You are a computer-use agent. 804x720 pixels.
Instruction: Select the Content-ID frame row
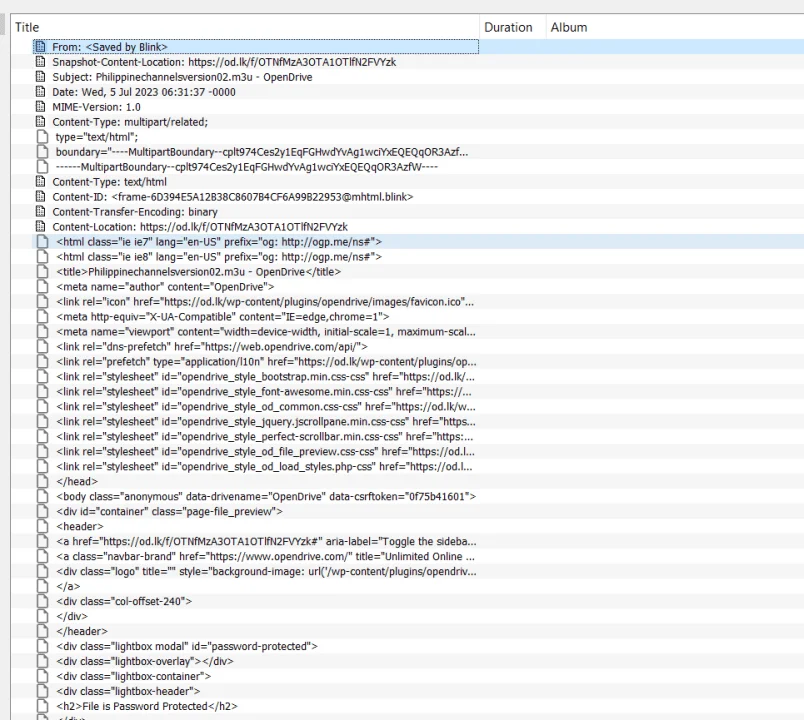(x=255, y=197)
